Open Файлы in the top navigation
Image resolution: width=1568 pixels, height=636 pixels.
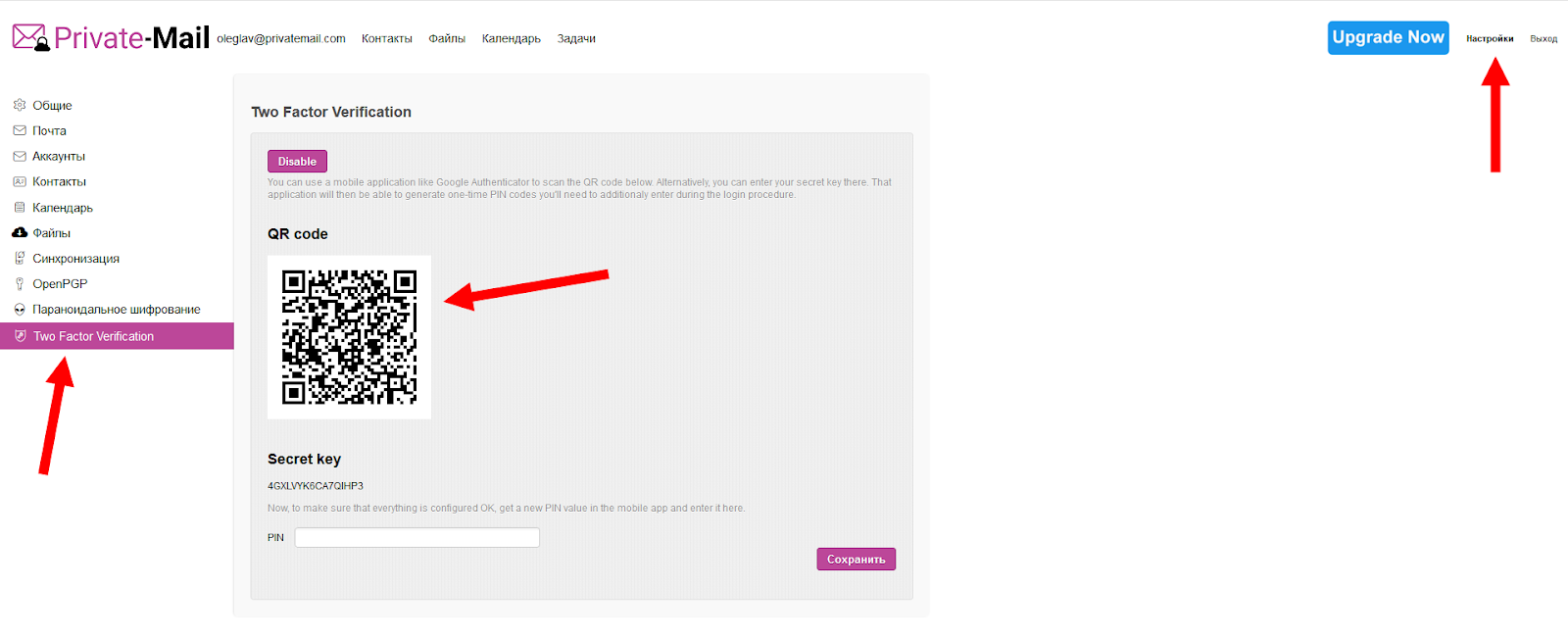pos(447,38)
